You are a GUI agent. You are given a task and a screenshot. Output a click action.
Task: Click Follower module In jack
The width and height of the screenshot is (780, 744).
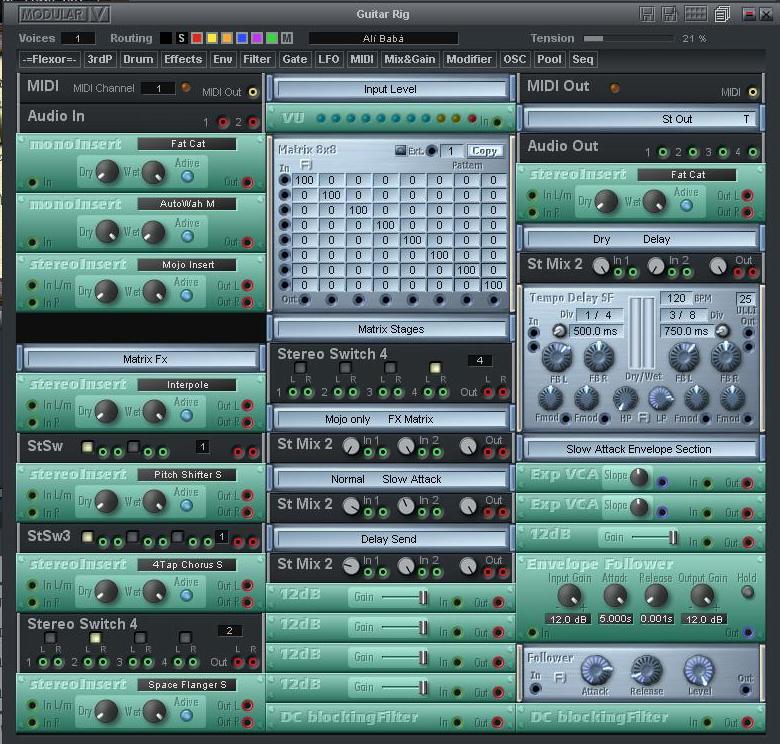coord(535,689)
